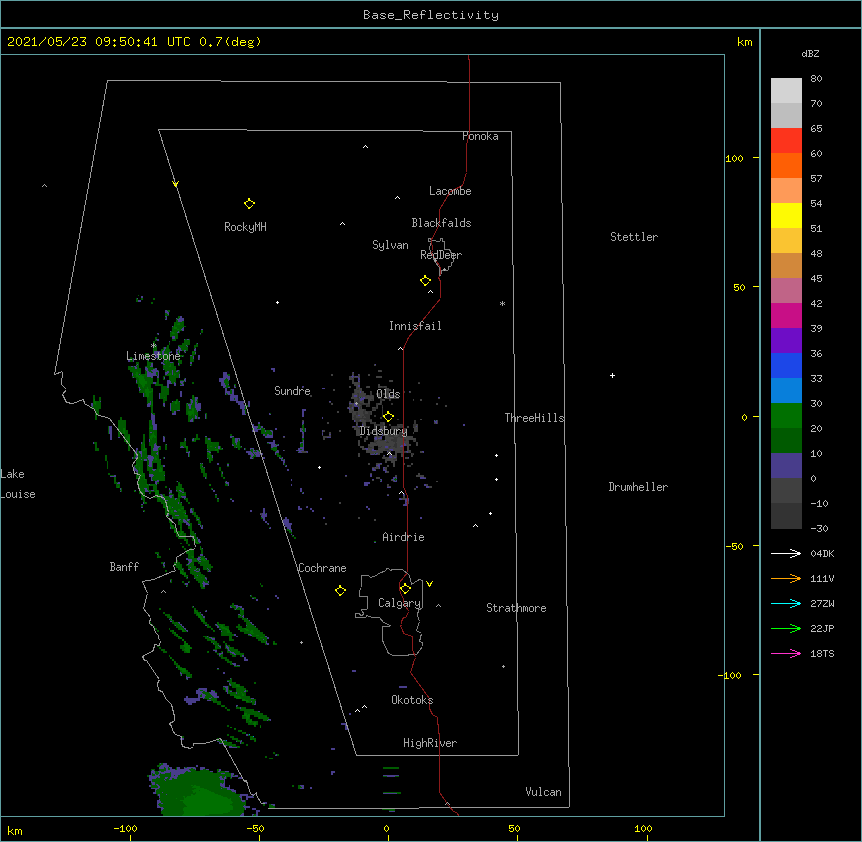The height and width of the screenshot is (842, 862).
Task: Click the Okotoks label
Action: coord(412,700)
